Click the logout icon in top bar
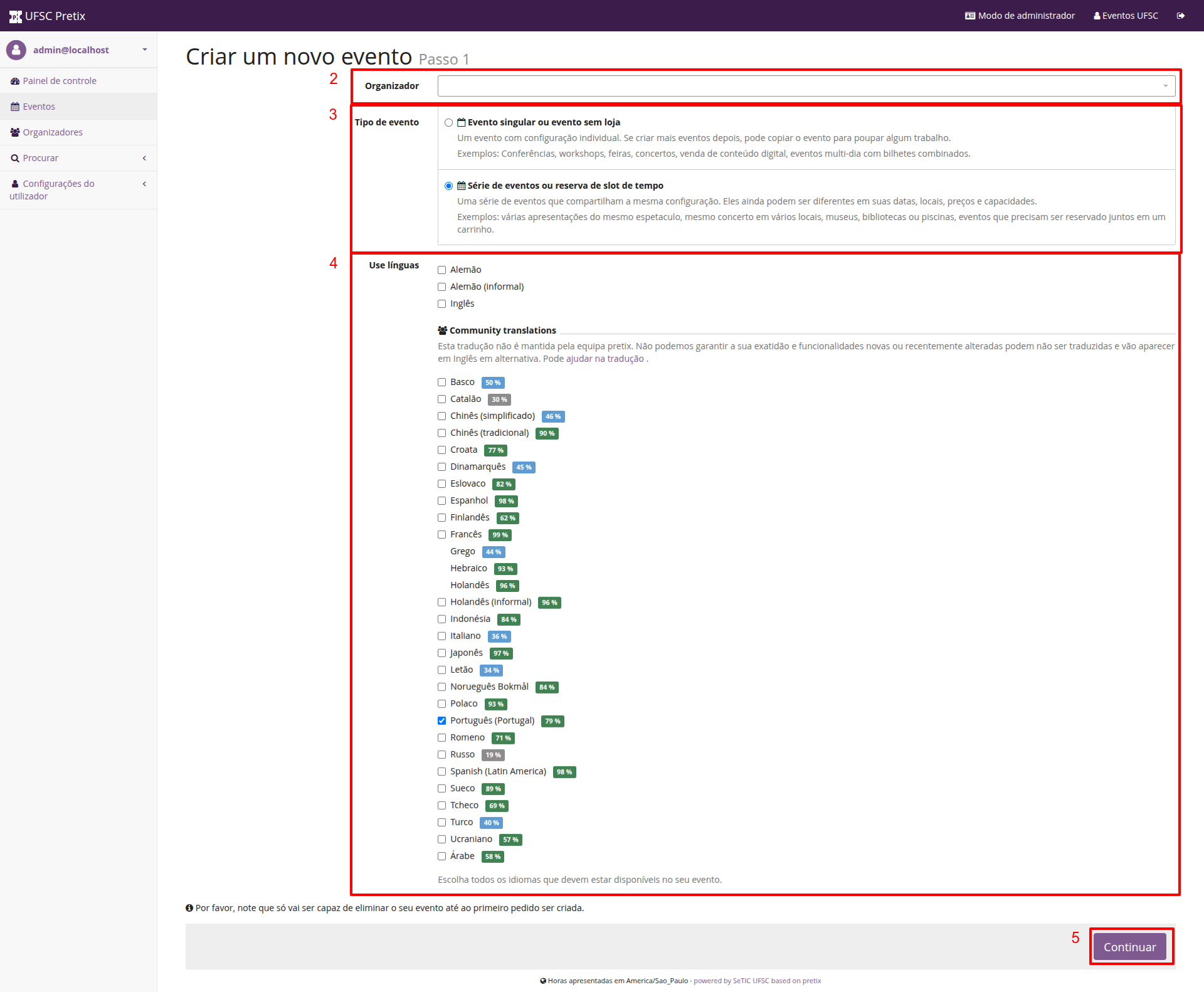The image size is (1204, 992). coord(1180,16)
